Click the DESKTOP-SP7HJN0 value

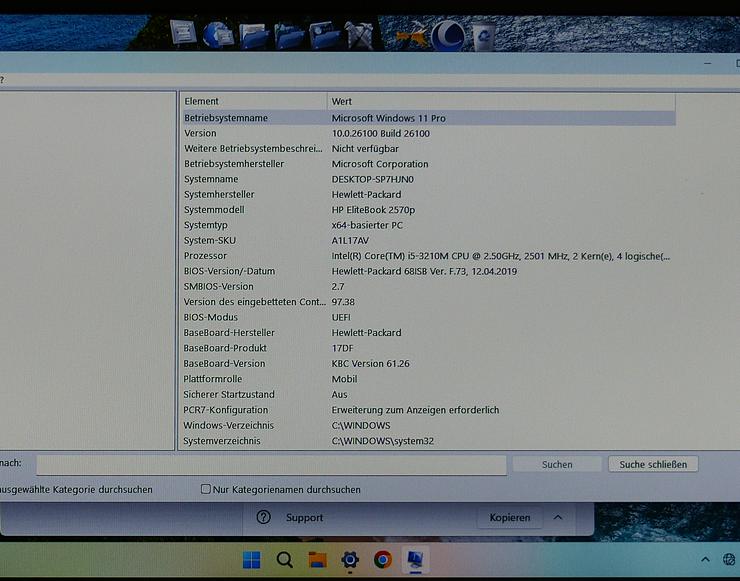[372, 179]
